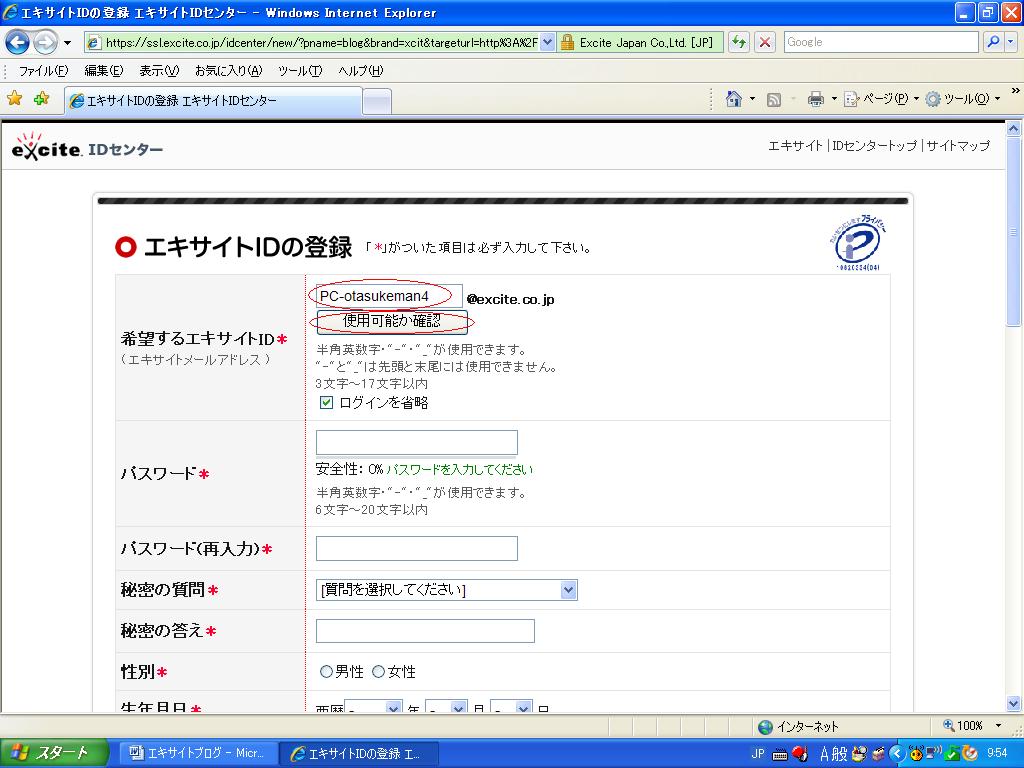Open the お気に入り(A) menu
This screenshot has height=768, width=1024.
pos(228,71)
